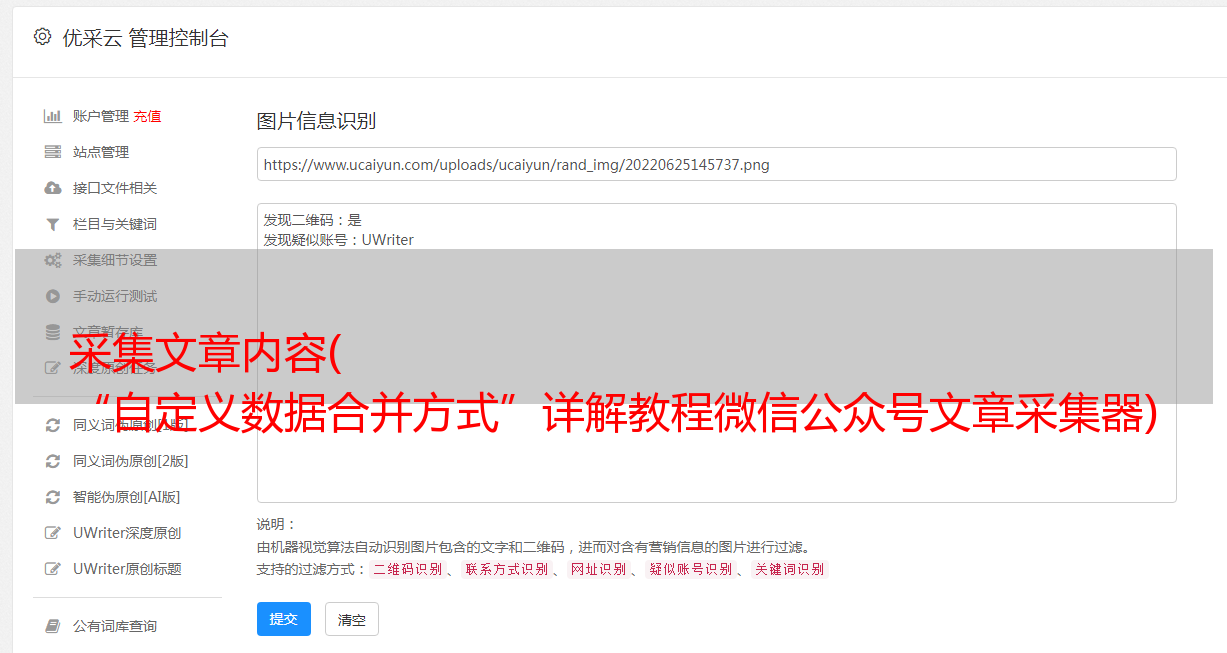Go to UWriter深度原创
Viewport: 1227px width, 653px height.
coord(127,533)
